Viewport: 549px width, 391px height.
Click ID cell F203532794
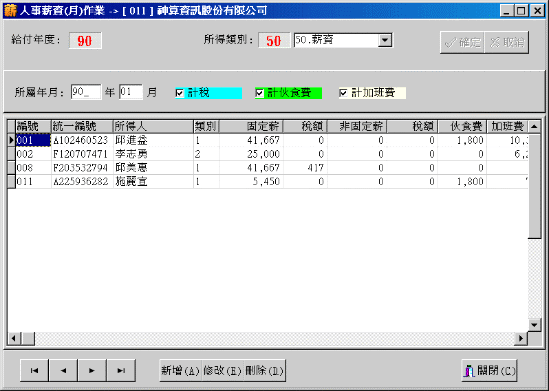(82, 168)
